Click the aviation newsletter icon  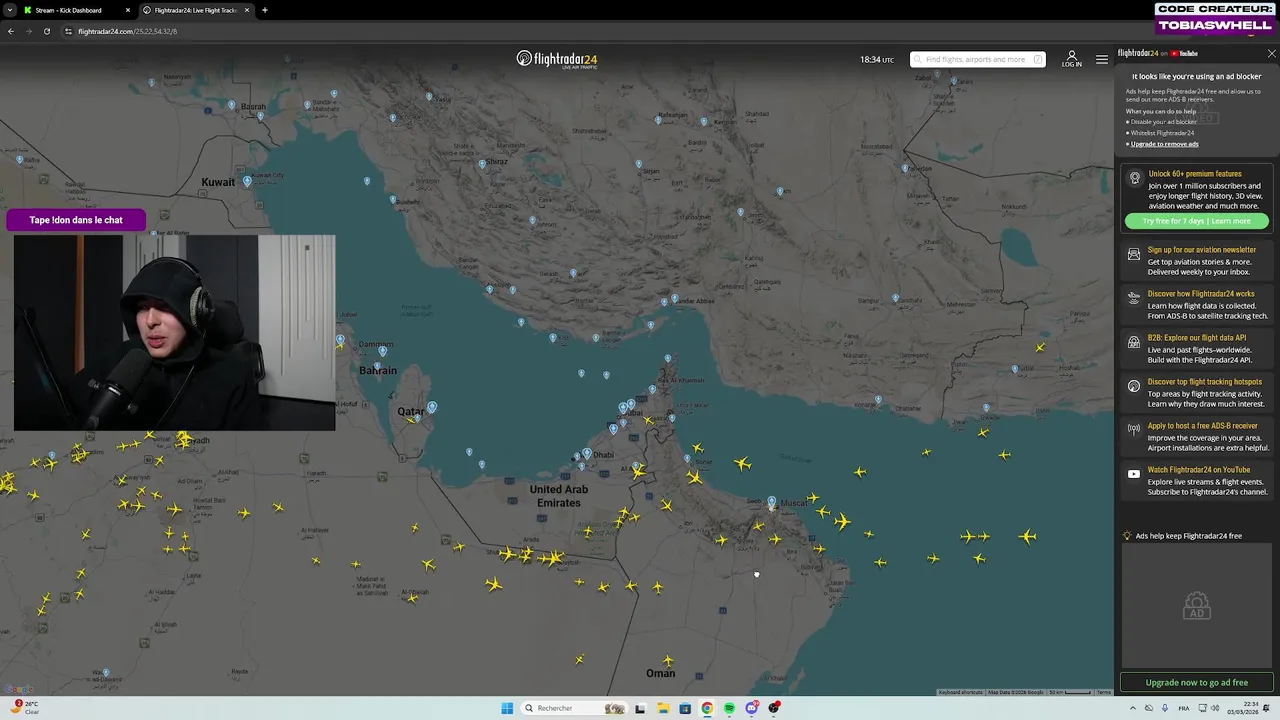coord(1134,254)
